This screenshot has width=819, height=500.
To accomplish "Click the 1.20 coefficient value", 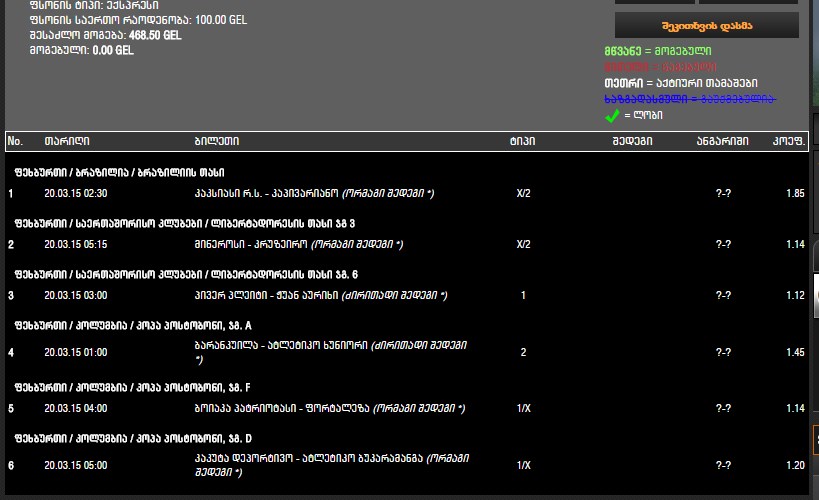I will [795, 466].
